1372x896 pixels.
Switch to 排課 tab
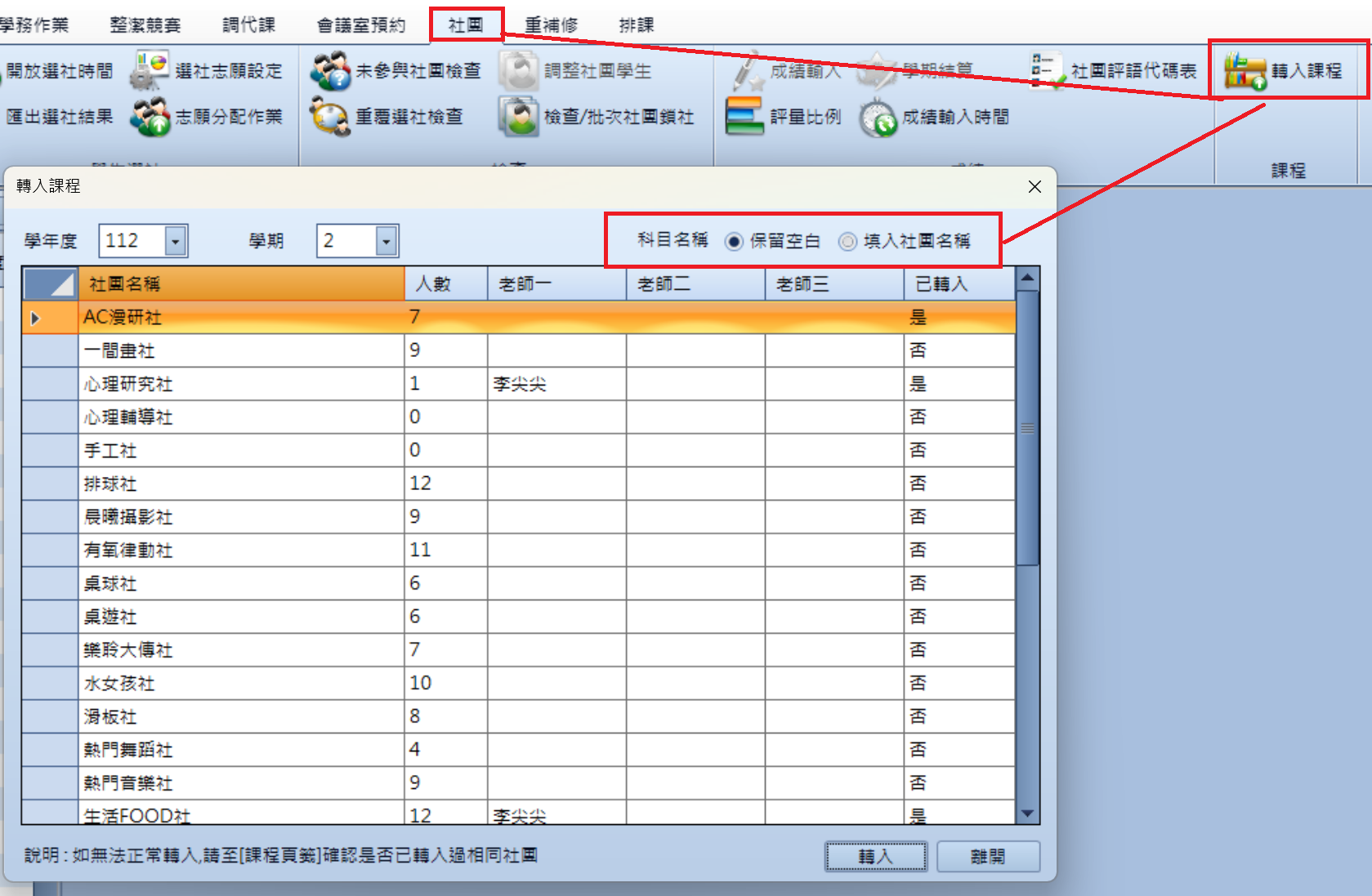(637, 25)
